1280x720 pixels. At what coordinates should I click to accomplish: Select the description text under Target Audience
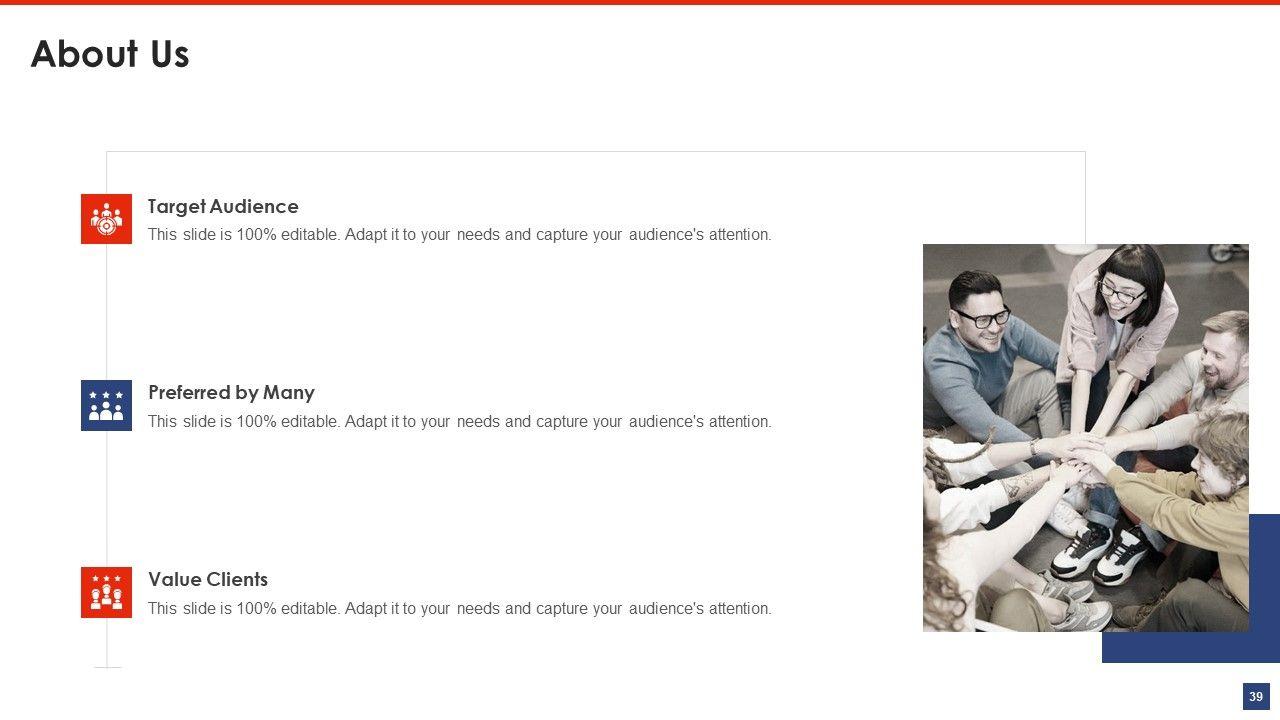(x=459, y=235)
